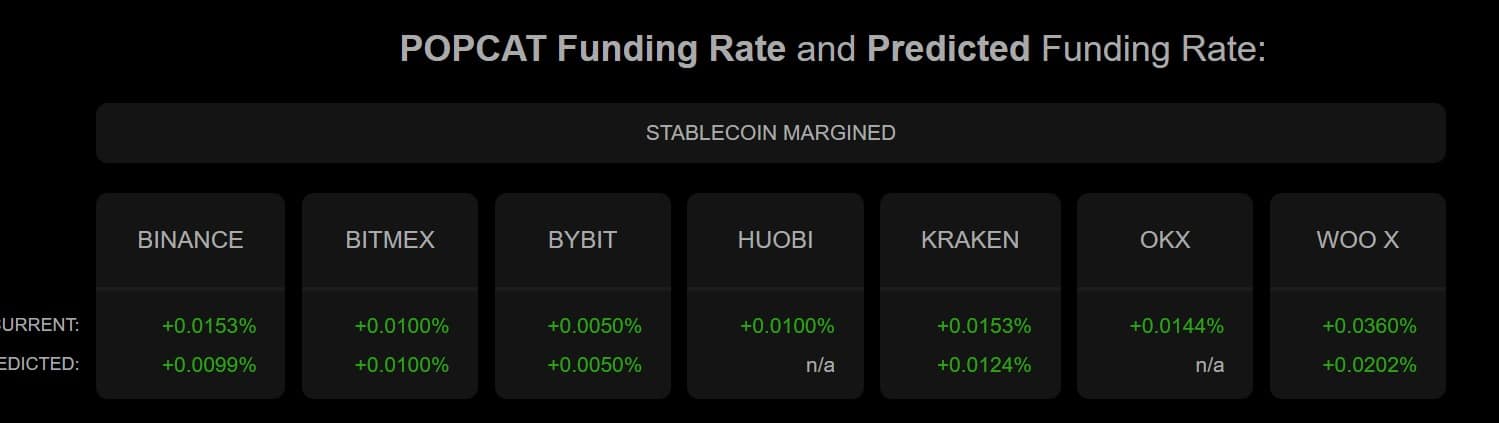
Task: Click the STABLECOIN MARGINED header bar
Action: (x=770, y=133)
